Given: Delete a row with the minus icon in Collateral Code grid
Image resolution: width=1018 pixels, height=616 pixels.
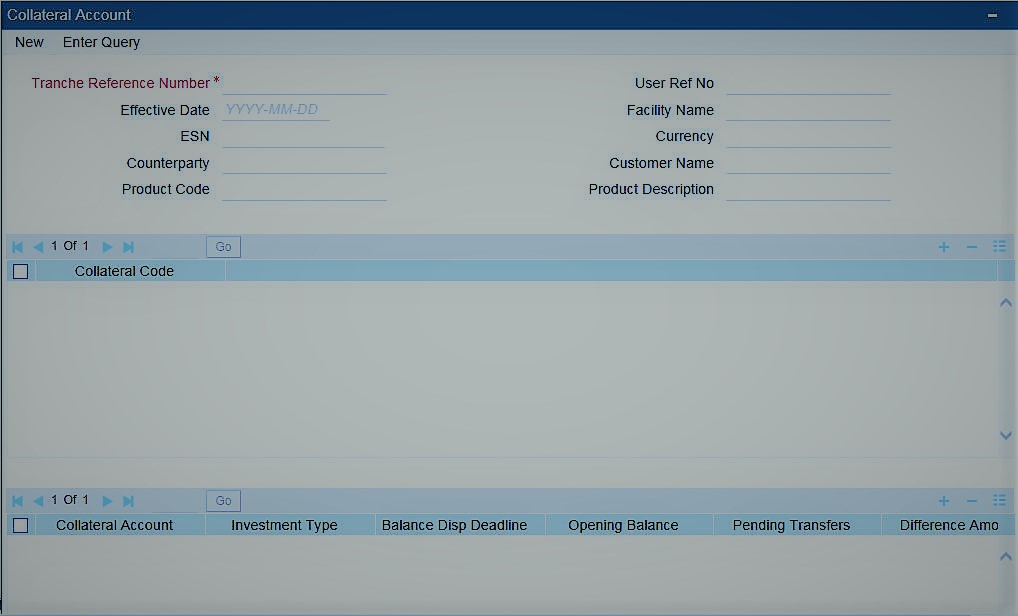Looking at the screenshot, I should tap(970, 246).
